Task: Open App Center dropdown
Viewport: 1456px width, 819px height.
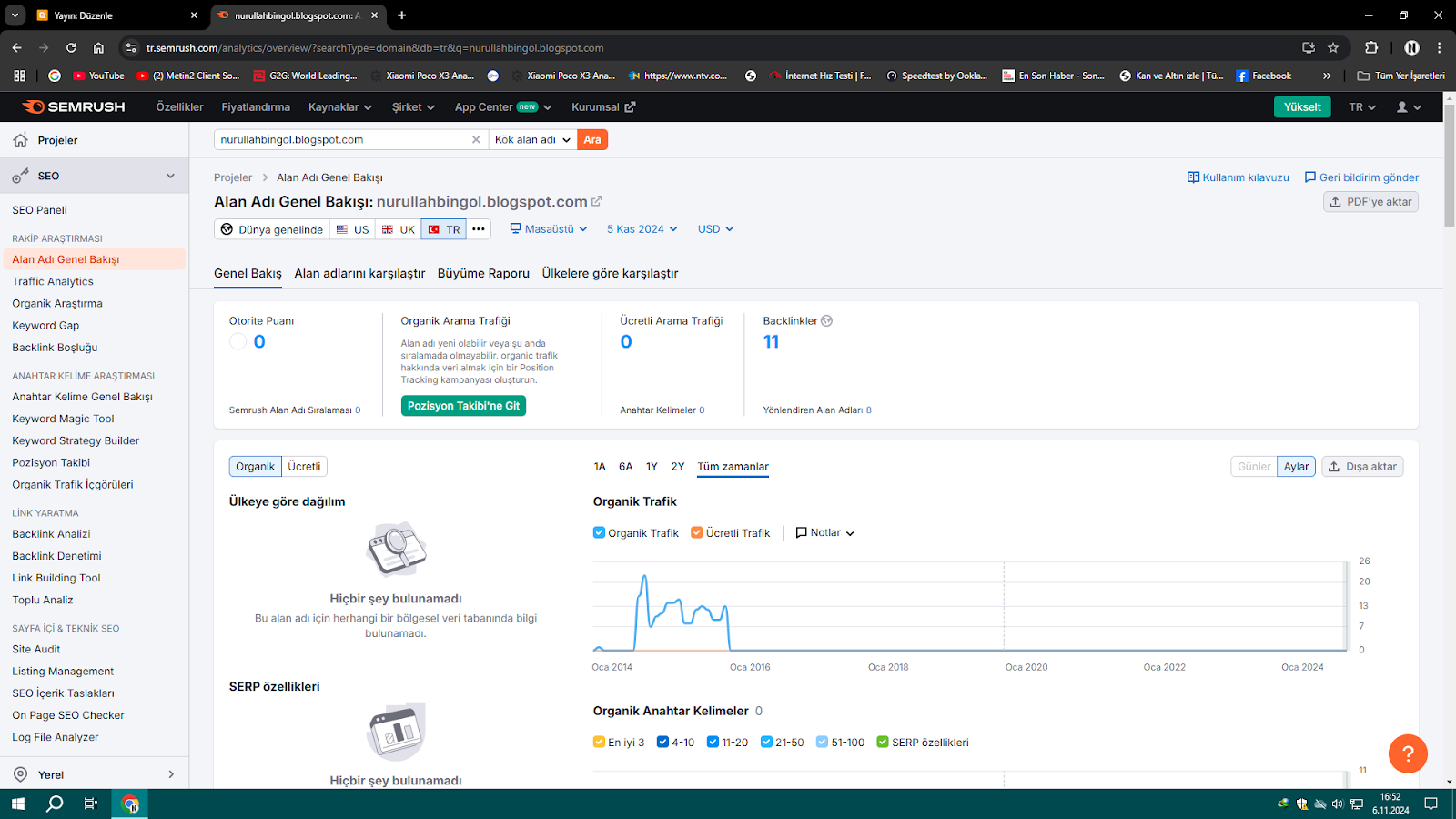Action: pyautogui.click(x=503, y=106)
